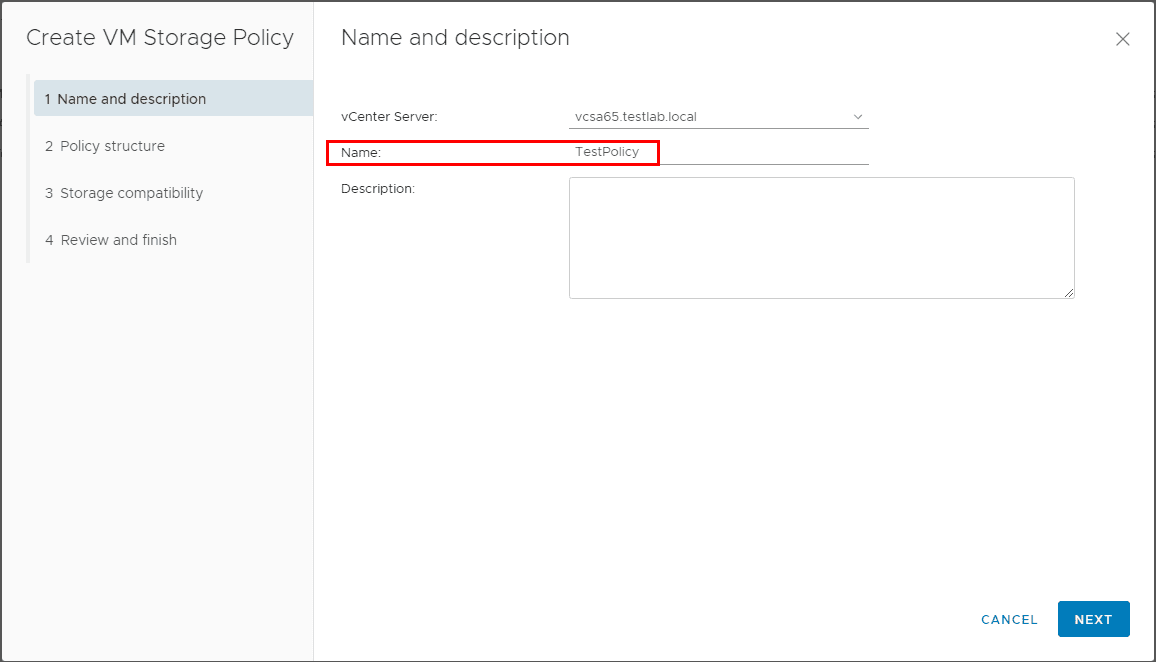The width and height of the screenshot is (1156, 662).
Task: Click the Name label
Action: point(361,153)
